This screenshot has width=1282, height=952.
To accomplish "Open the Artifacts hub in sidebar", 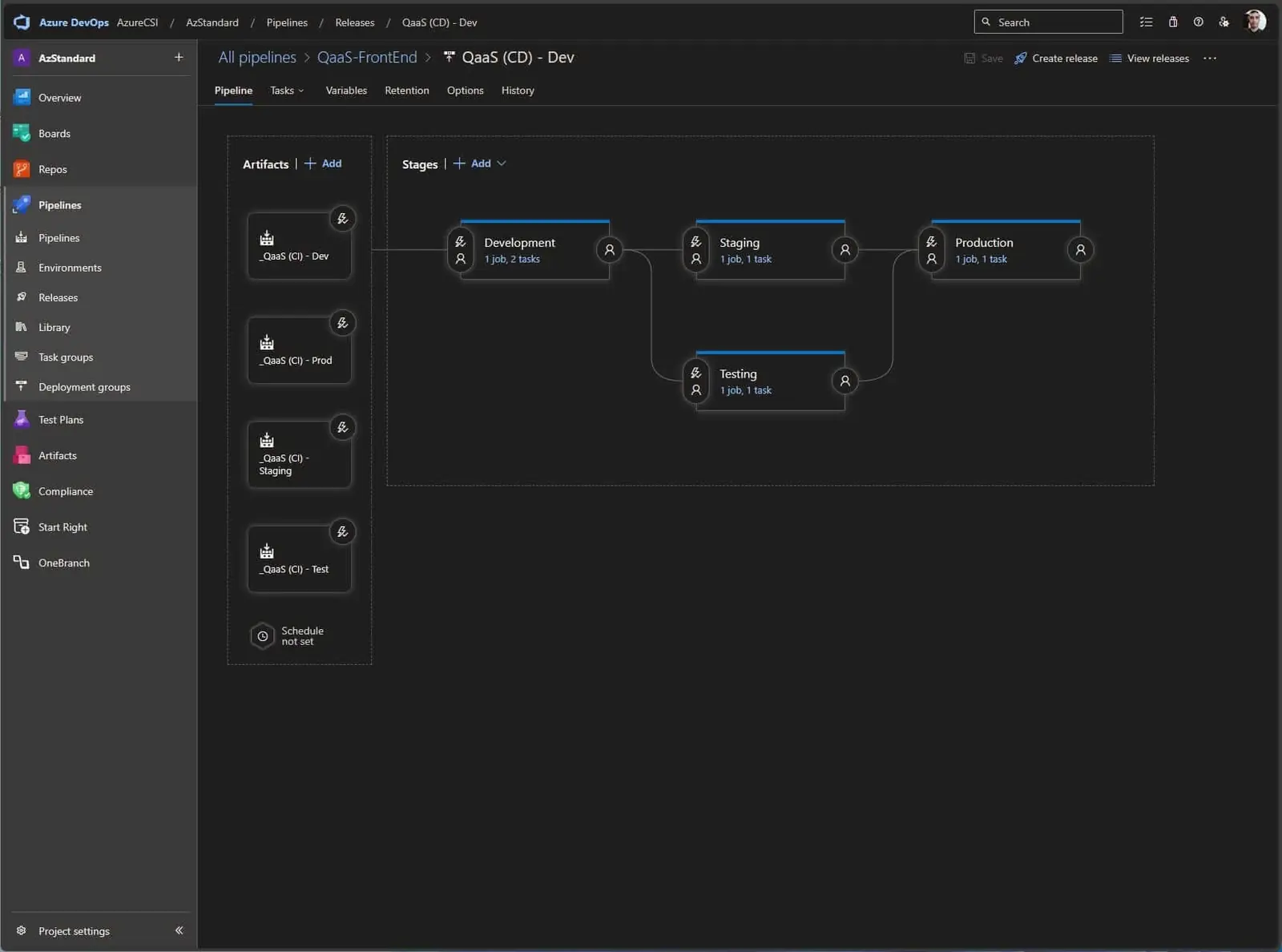I will click(58, 456).
